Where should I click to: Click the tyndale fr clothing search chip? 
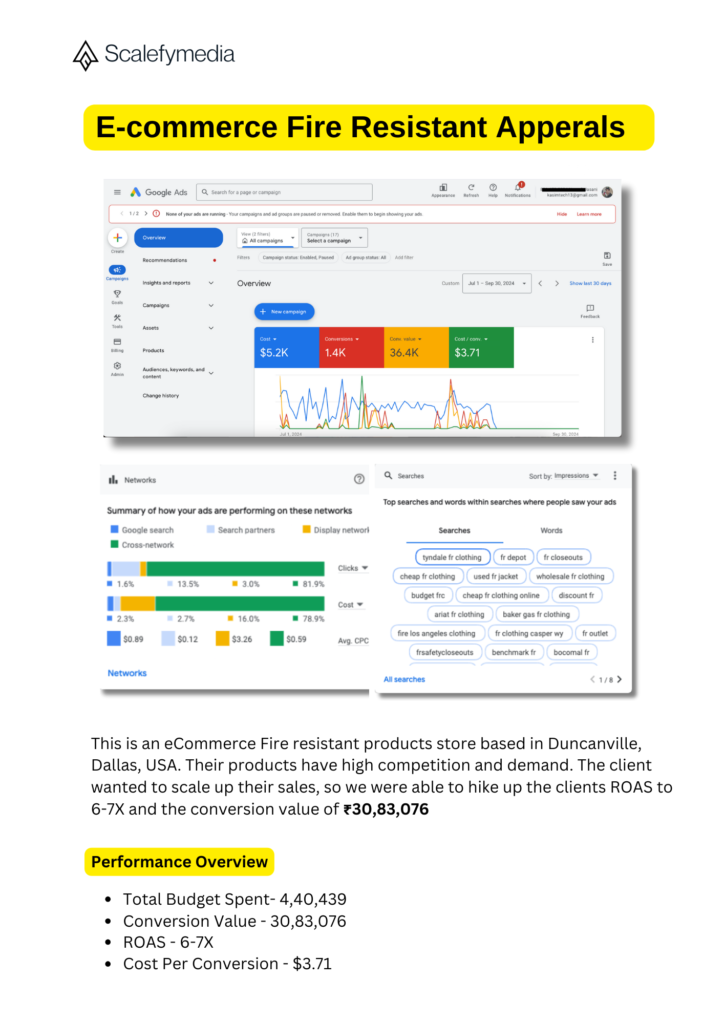click(x=452, y=557)
